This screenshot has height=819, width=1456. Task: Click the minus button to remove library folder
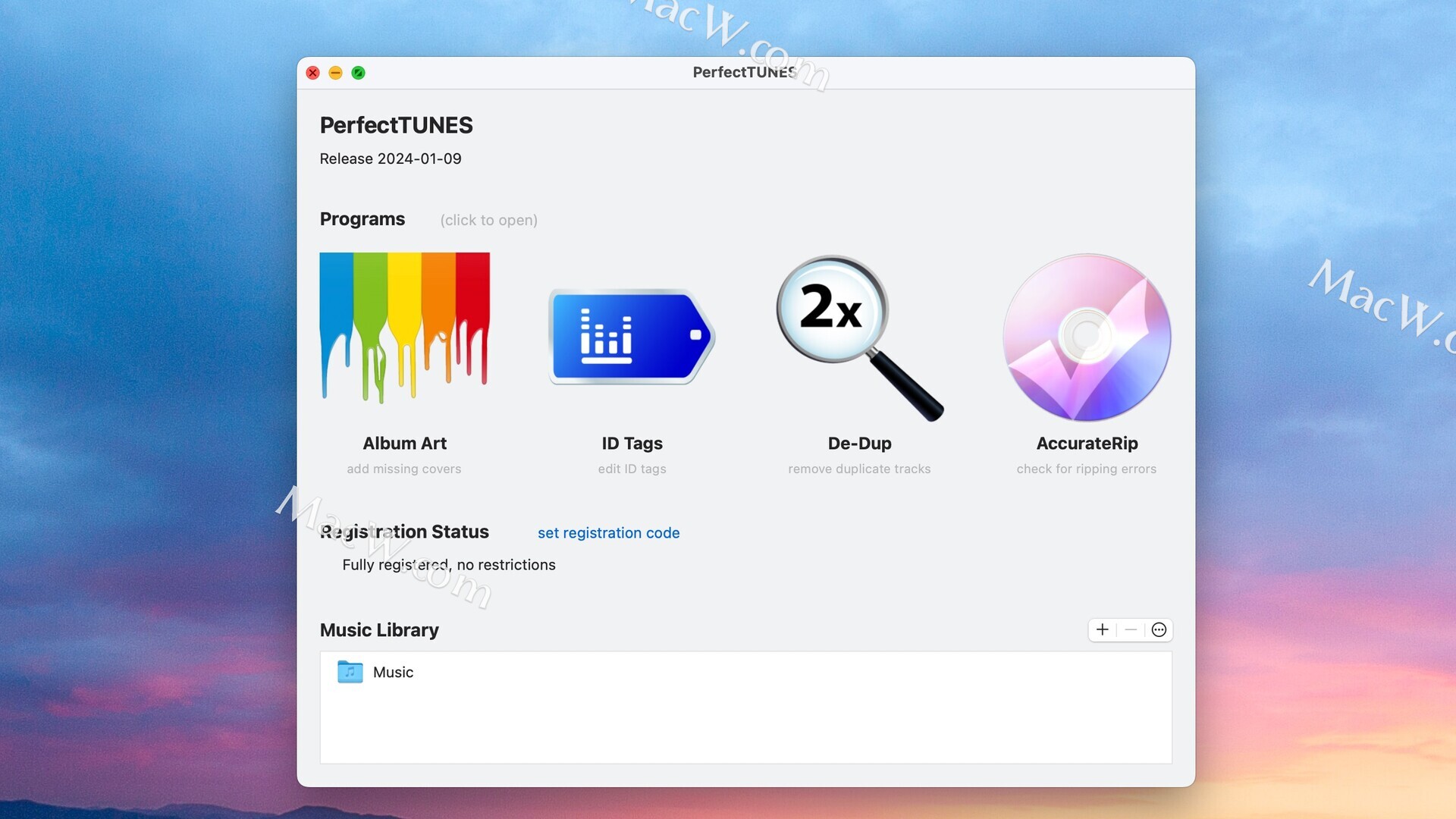[1131, 629]
